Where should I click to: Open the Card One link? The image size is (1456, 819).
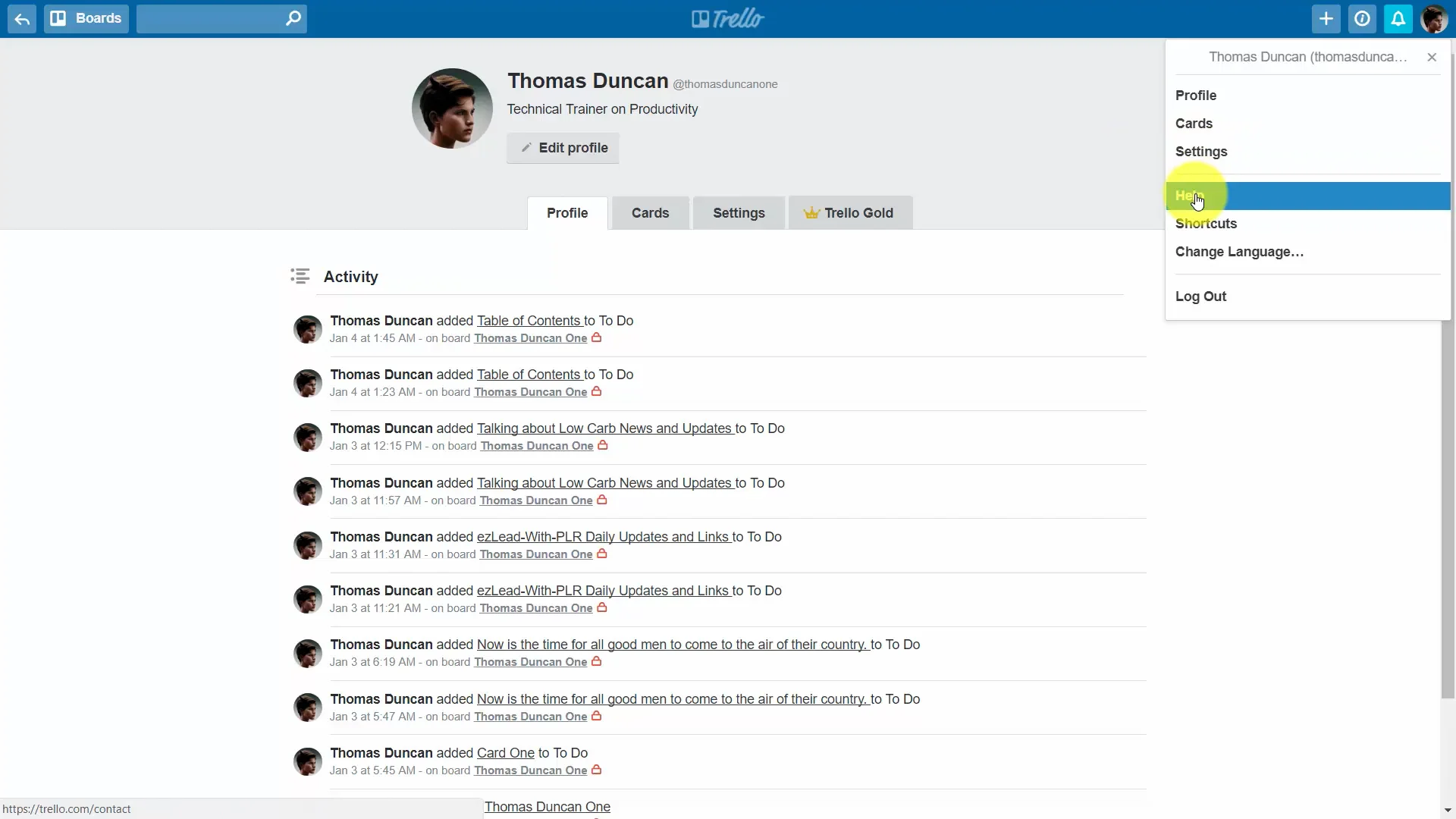506,753
